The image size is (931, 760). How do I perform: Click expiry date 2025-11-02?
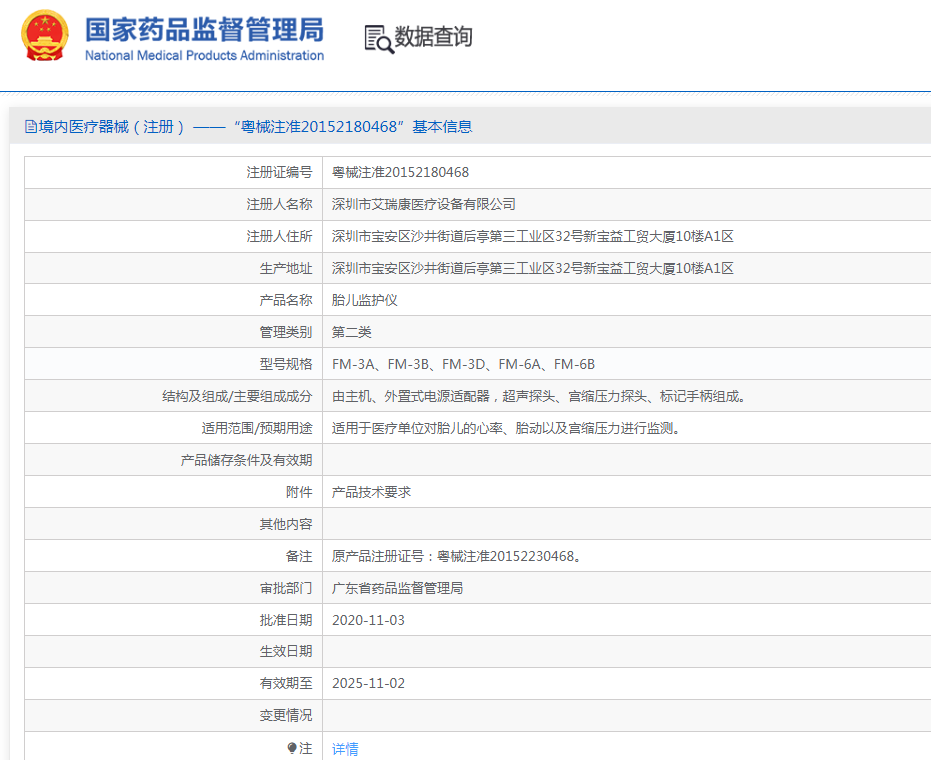(x=368, y=683)
